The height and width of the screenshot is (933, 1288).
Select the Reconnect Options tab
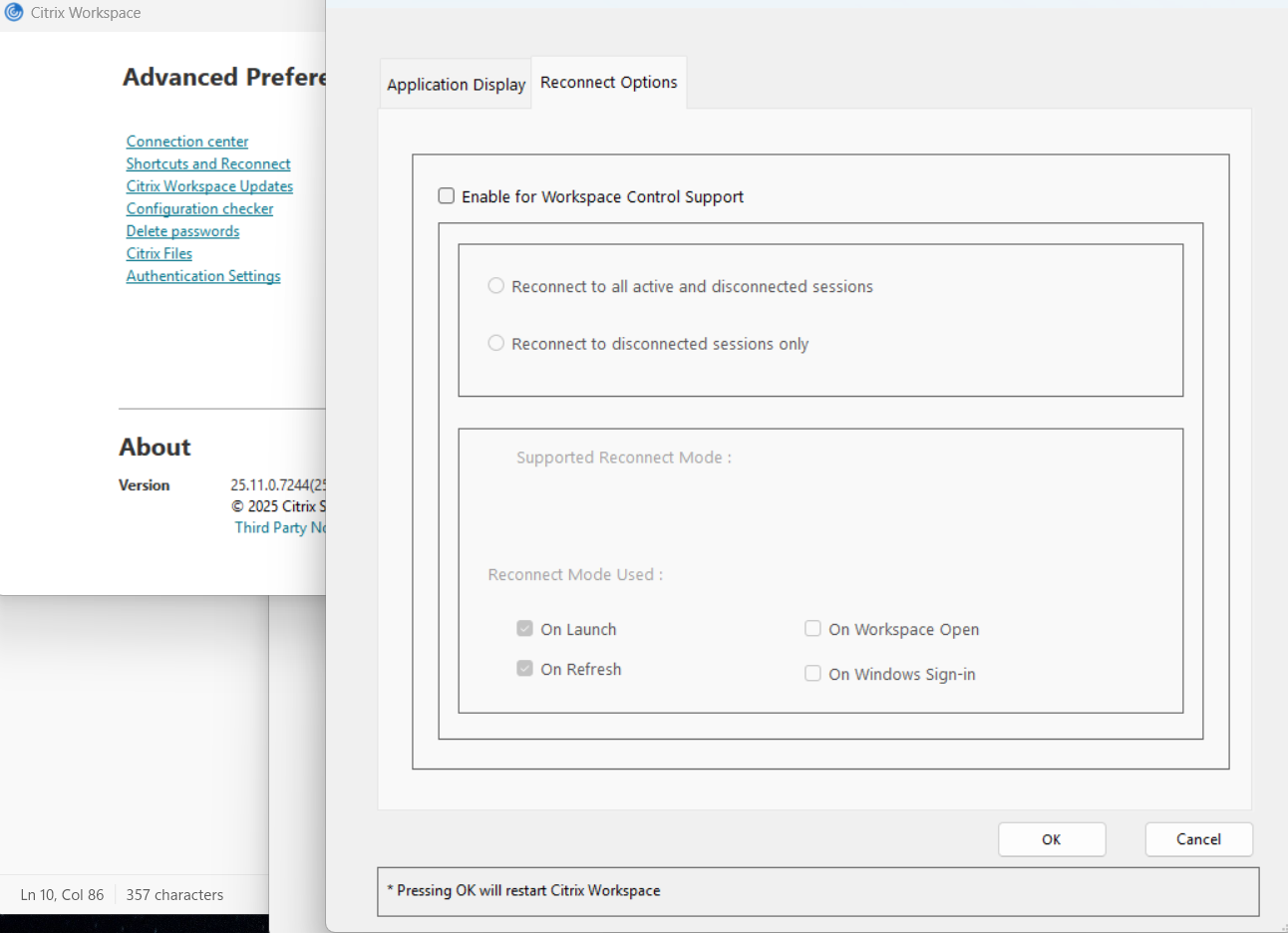click(x=608, y=82)
